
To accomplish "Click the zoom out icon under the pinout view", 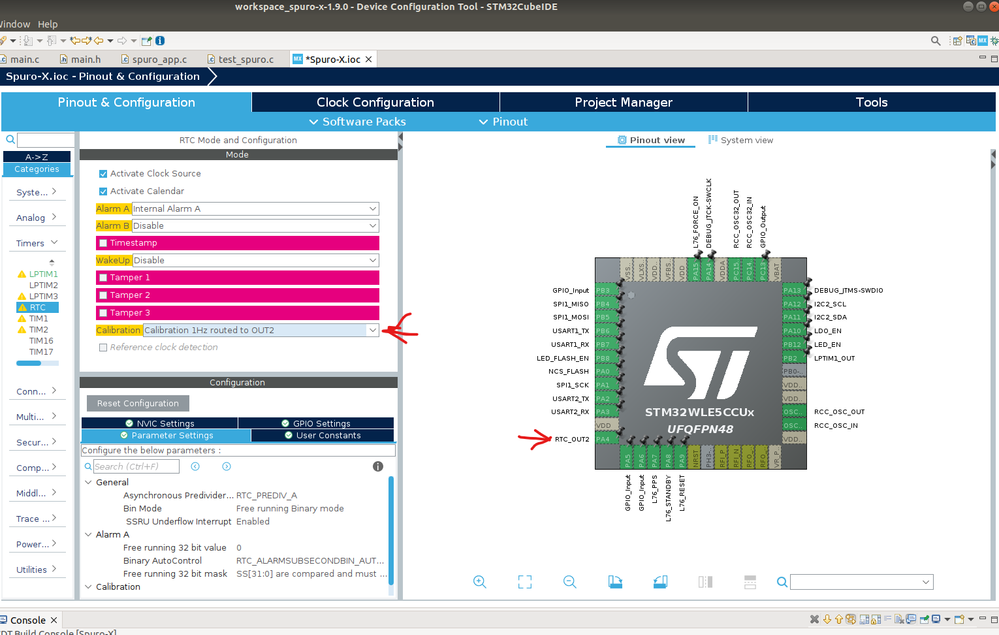I will [x=570, y=581].
